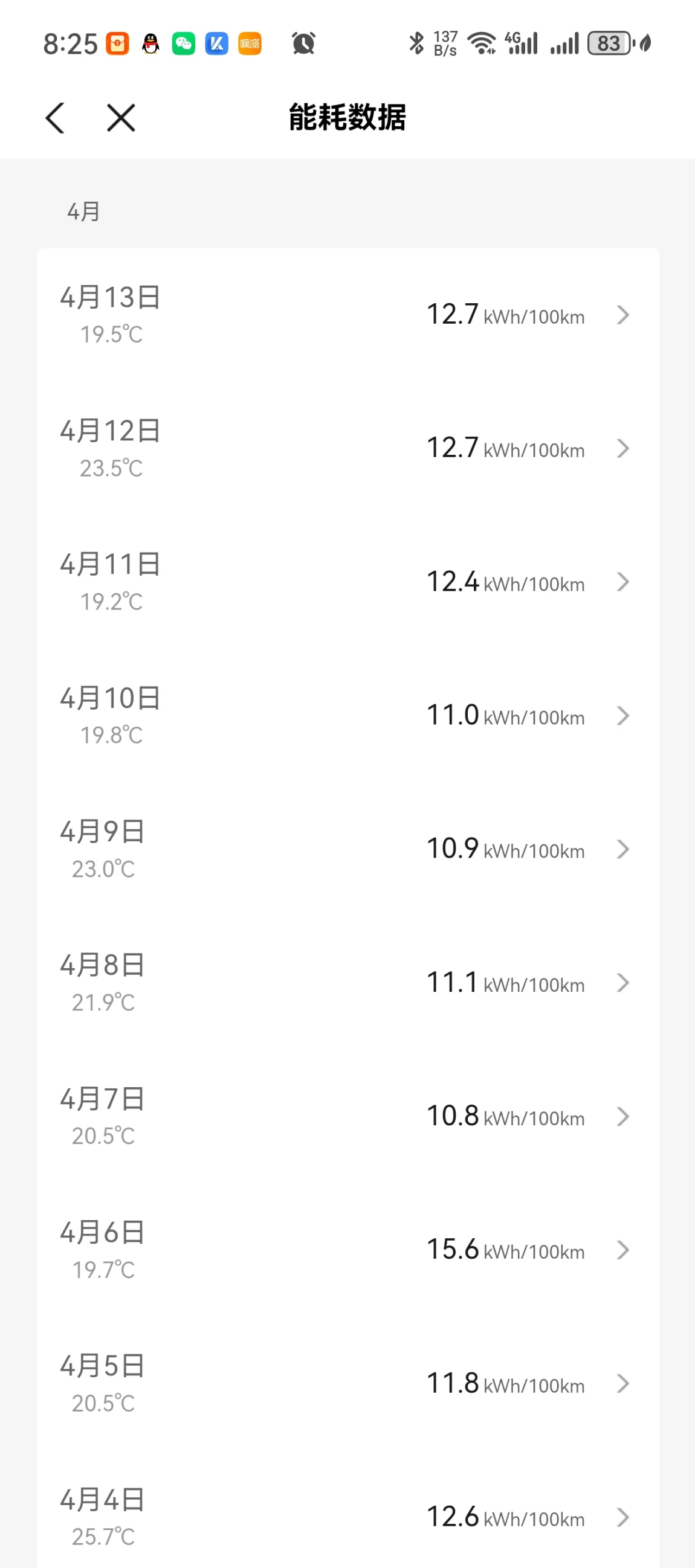The height and width of the screenshot is (1568, 695).
Task: Open the April 5 energy record
Action: pos(347,1383)
